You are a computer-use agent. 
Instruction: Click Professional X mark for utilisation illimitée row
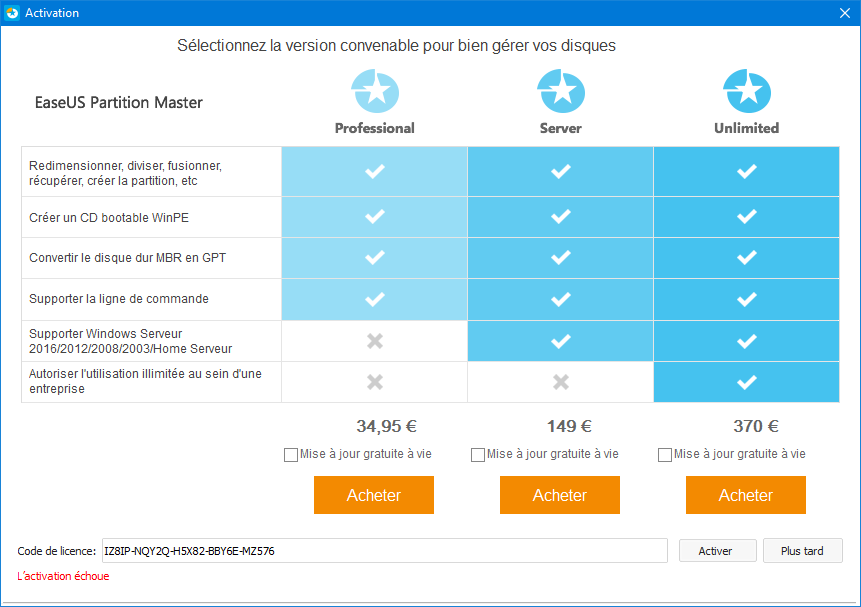375,382
